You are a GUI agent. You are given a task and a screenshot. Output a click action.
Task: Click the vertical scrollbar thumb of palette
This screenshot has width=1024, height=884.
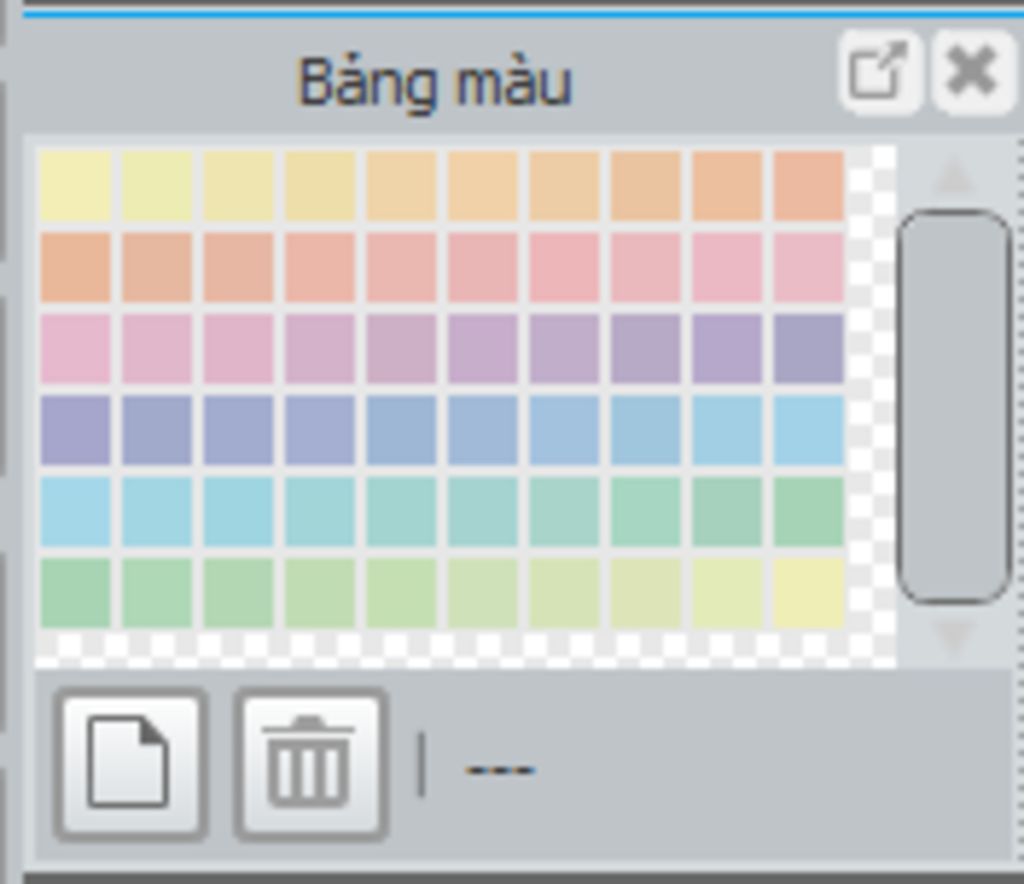[954, 406]
